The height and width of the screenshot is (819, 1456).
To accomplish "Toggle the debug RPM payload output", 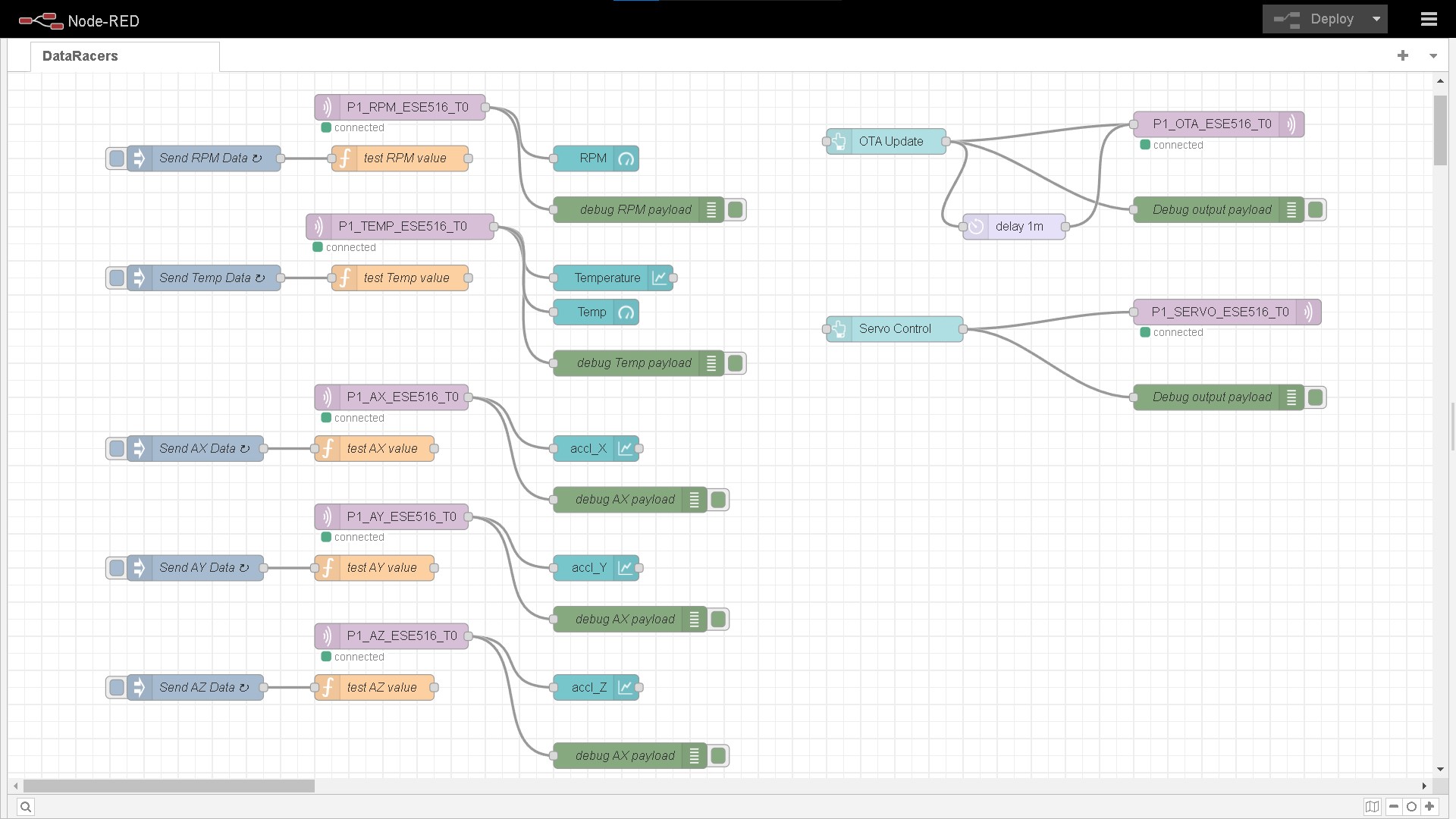I will 735,210.
